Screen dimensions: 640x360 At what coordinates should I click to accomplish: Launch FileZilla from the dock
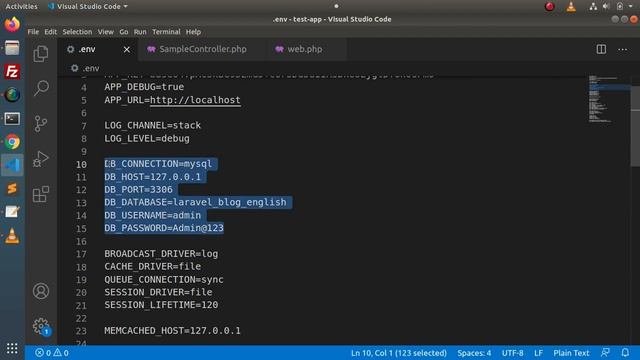pos(12,71)
